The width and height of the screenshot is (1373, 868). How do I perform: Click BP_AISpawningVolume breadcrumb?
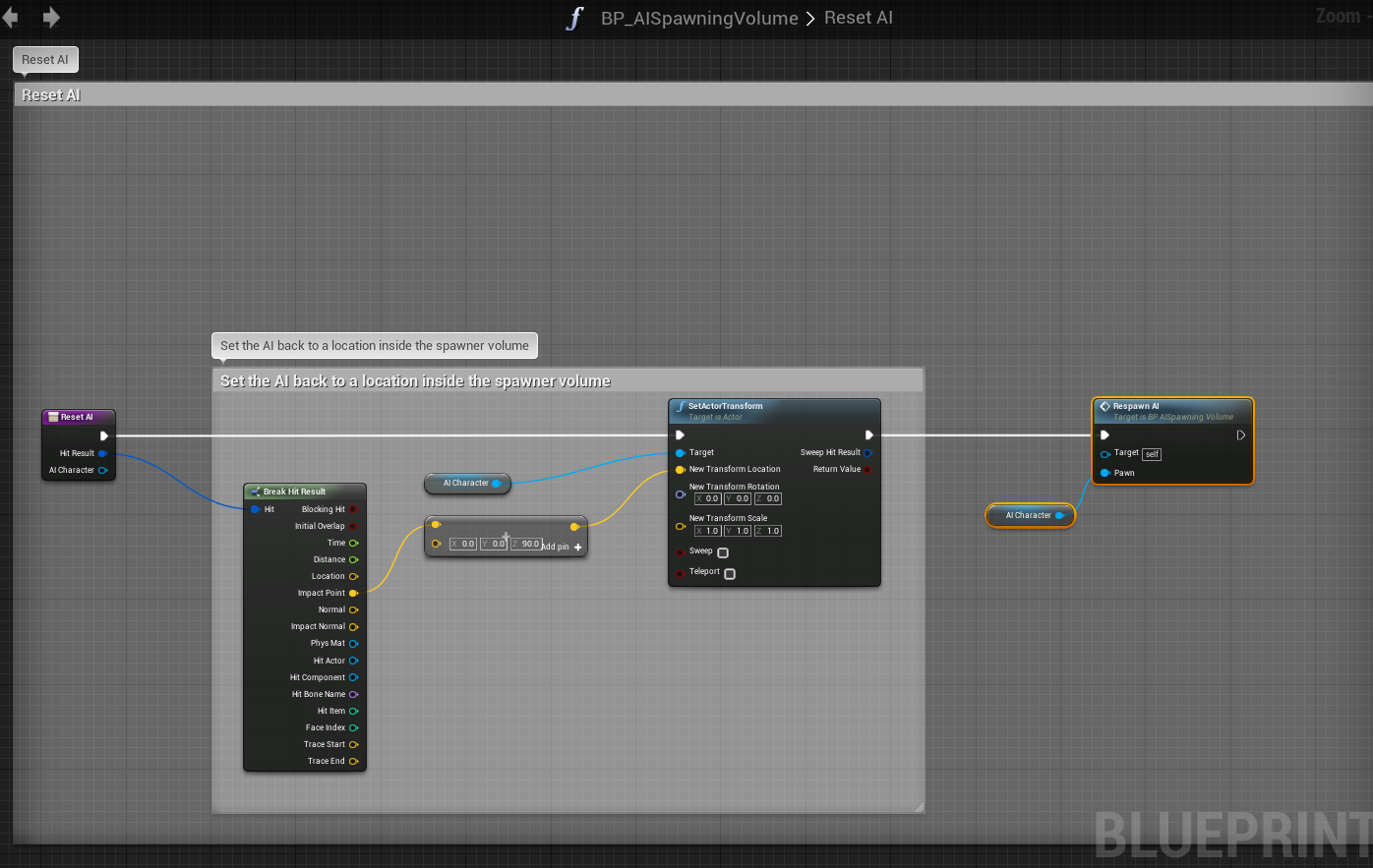coord(699,19)
